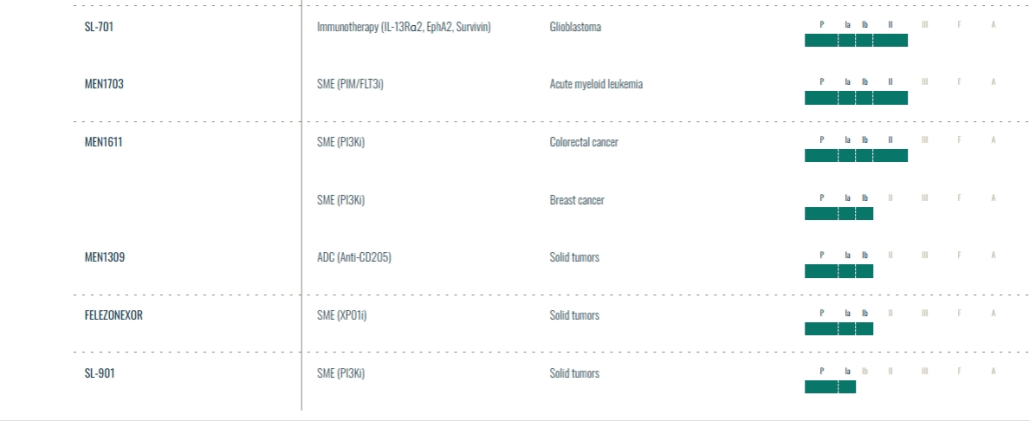Click Breast cancer phase progress bar
Image resolution: width=1030 pixels, height=421 pixels.
click(x=839, y=213)
